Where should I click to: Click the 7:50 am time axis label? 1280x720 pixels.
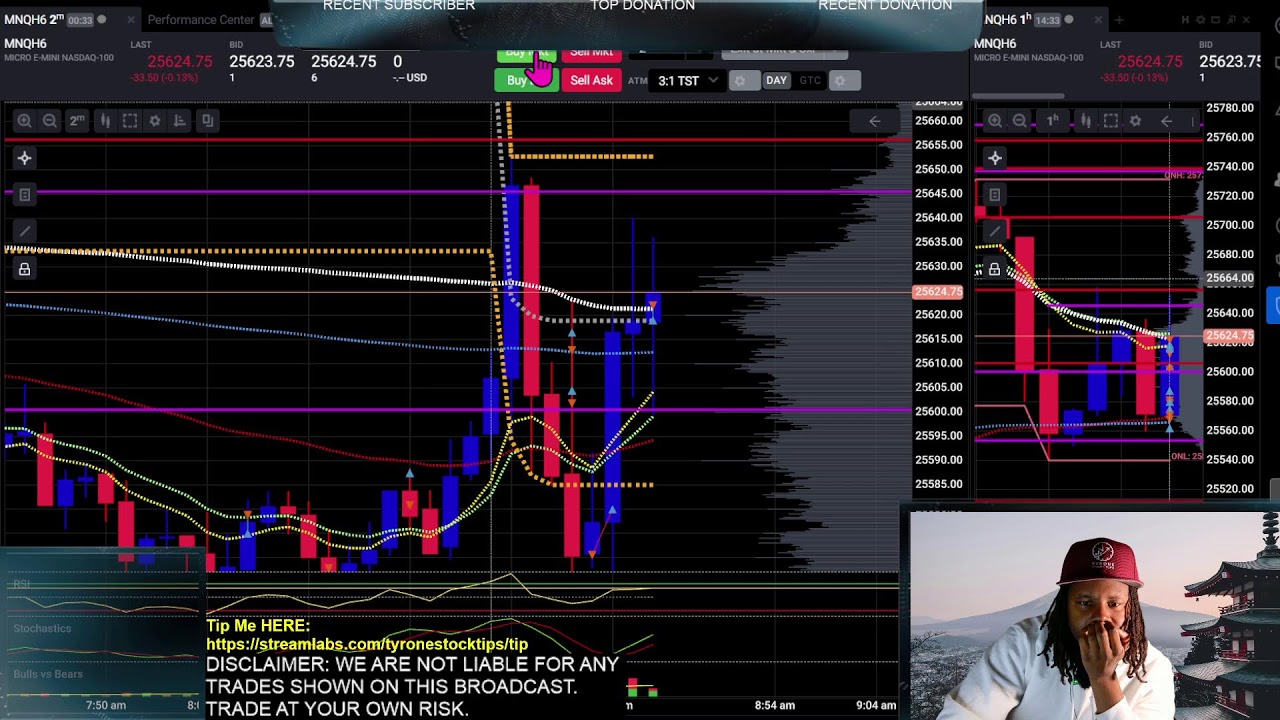tap(105, 705)
